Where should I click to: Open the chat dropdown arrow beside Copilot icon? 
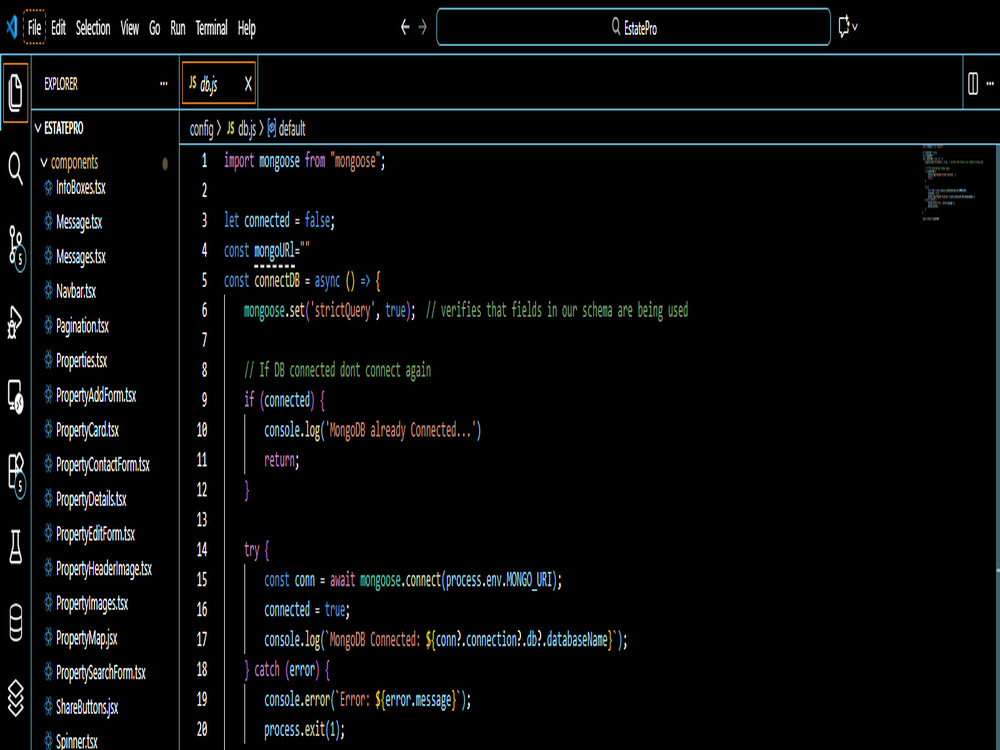(855, 27)
